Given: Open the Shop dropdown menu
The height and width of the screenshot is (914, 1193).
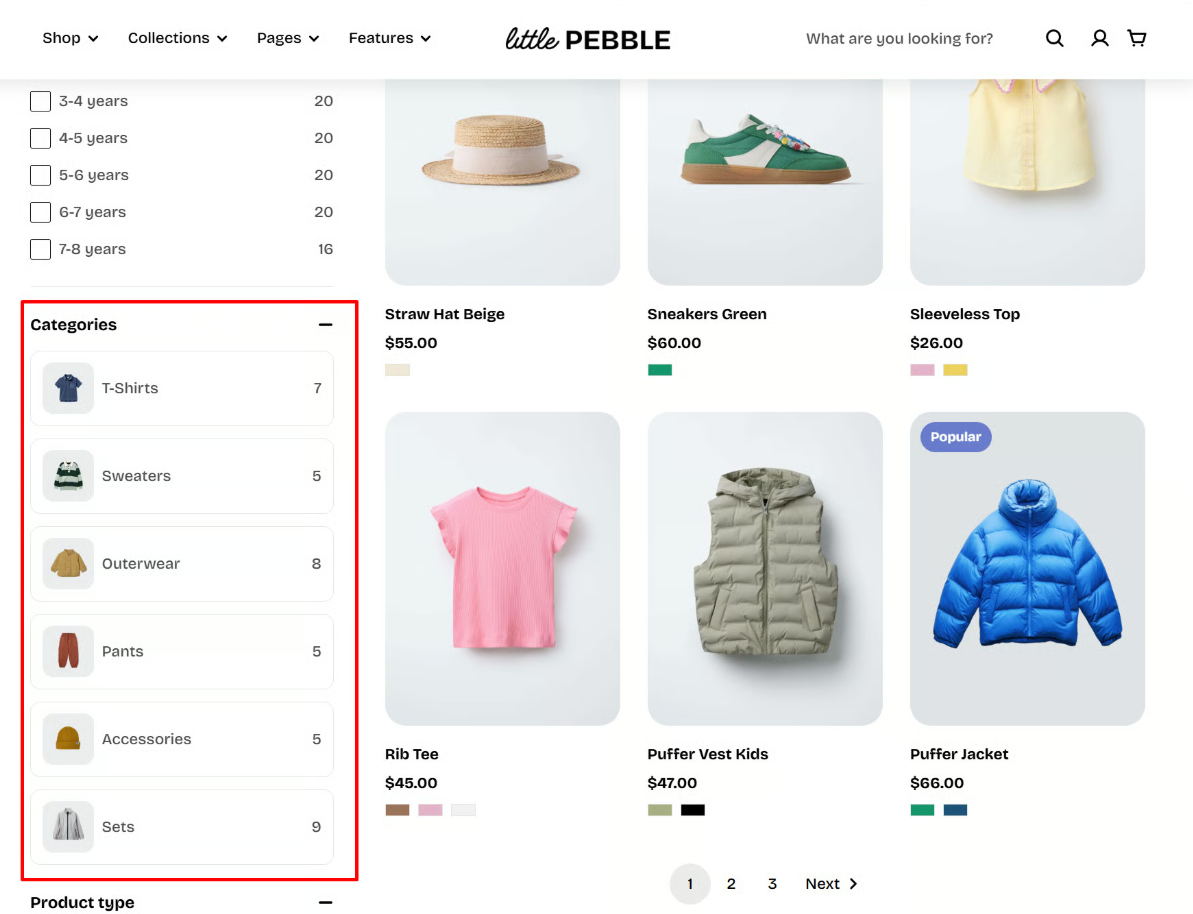Looking at the screenshot, I should pos(70,38).
